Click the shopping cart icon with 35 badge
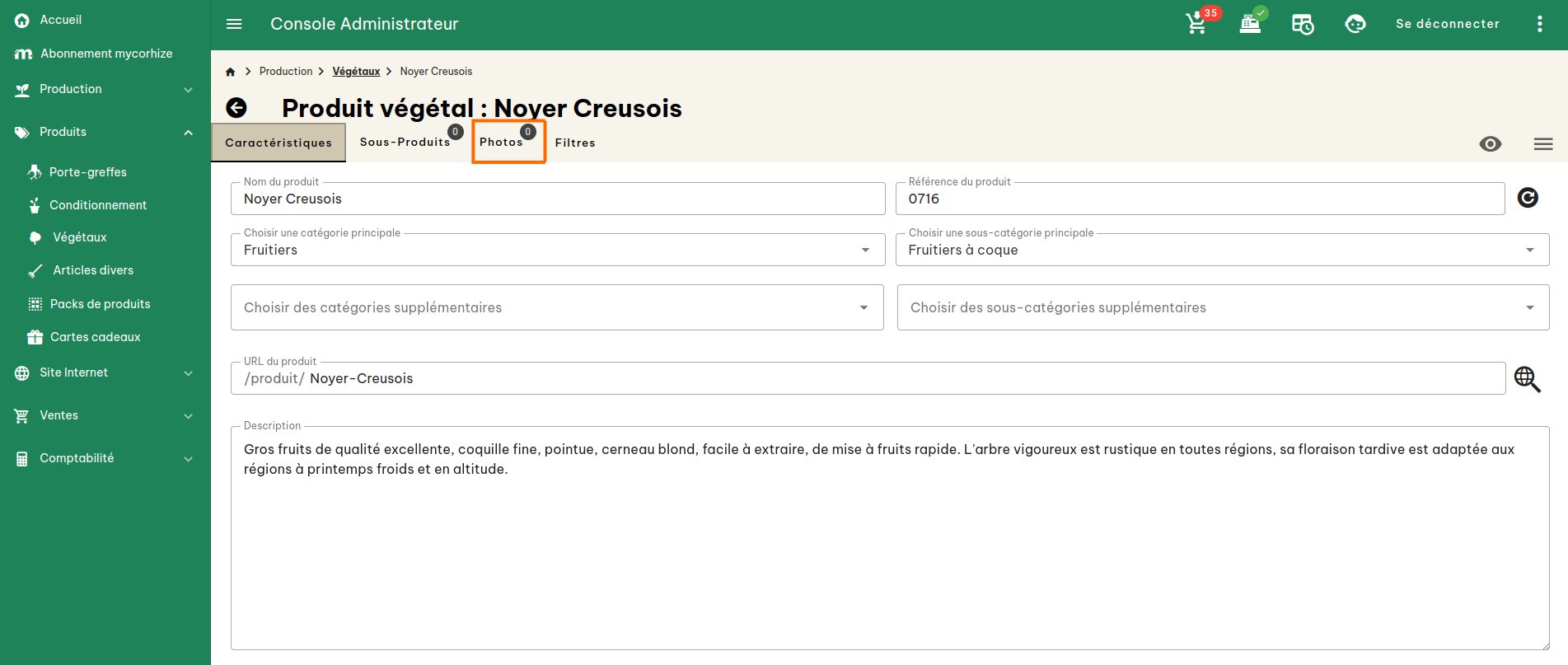This screenshot has height=665, width=1568. 1196,24
